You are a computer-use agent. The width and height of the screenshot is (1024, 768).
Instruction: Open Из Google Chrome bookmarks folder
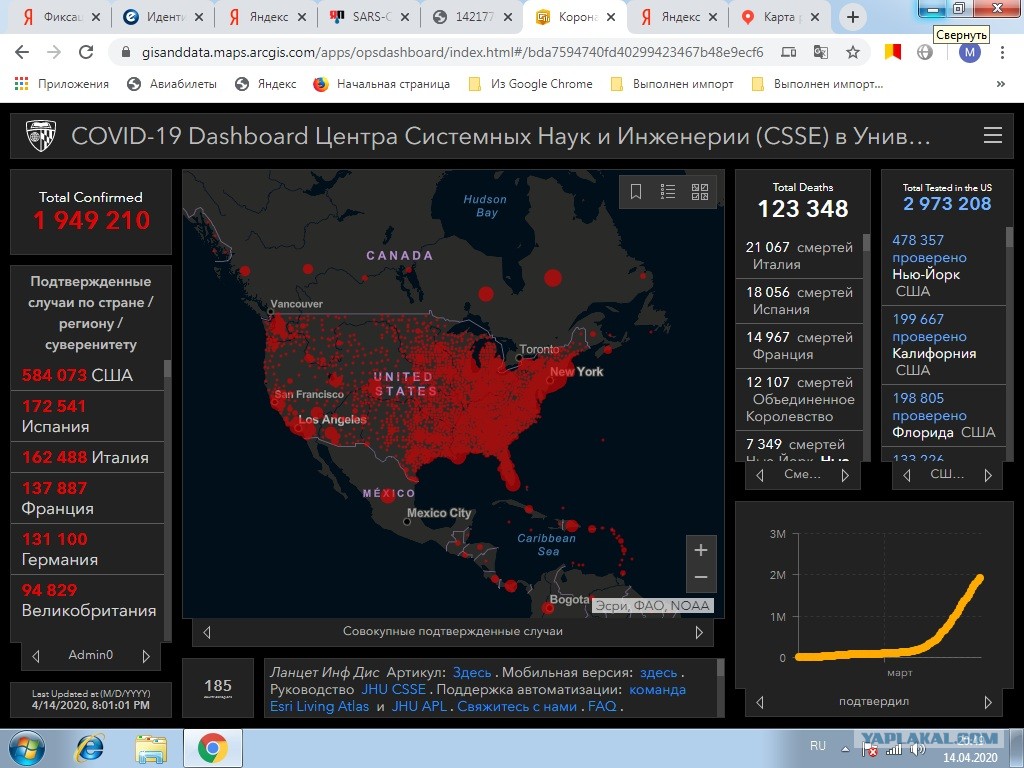530,84
